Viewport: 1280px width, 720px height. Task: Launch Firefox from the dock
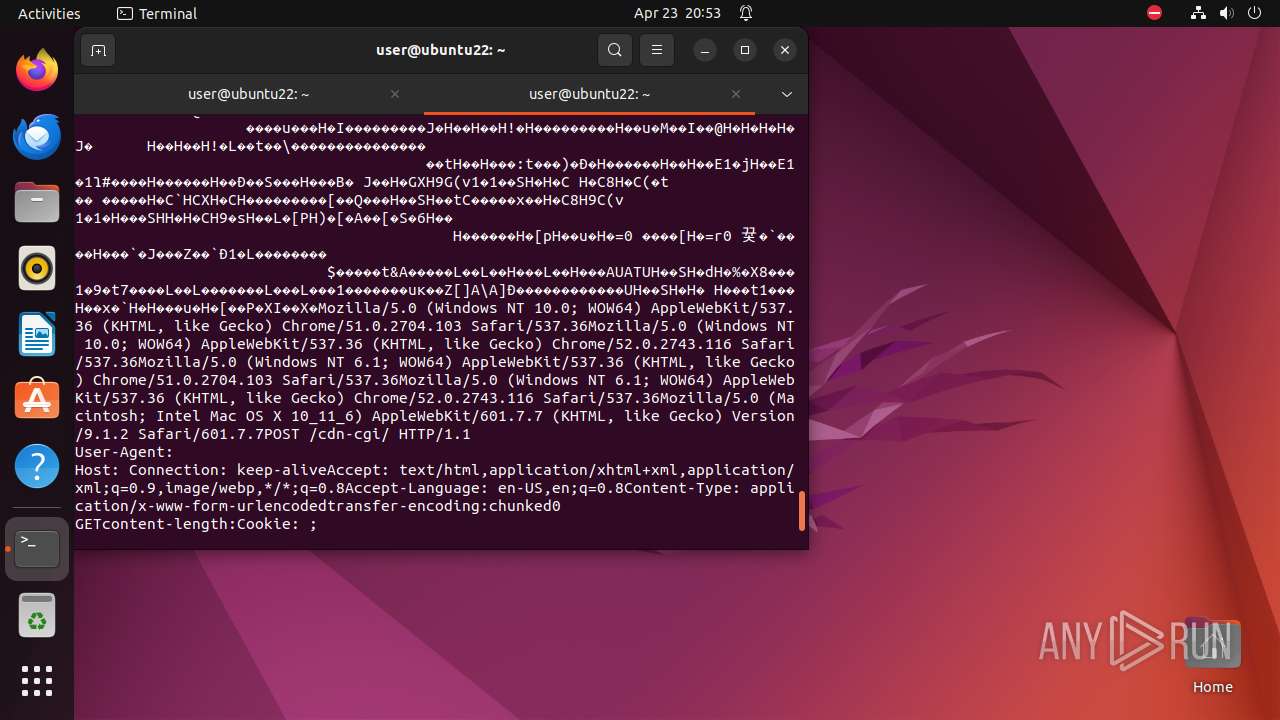click(x=37, y=70)
